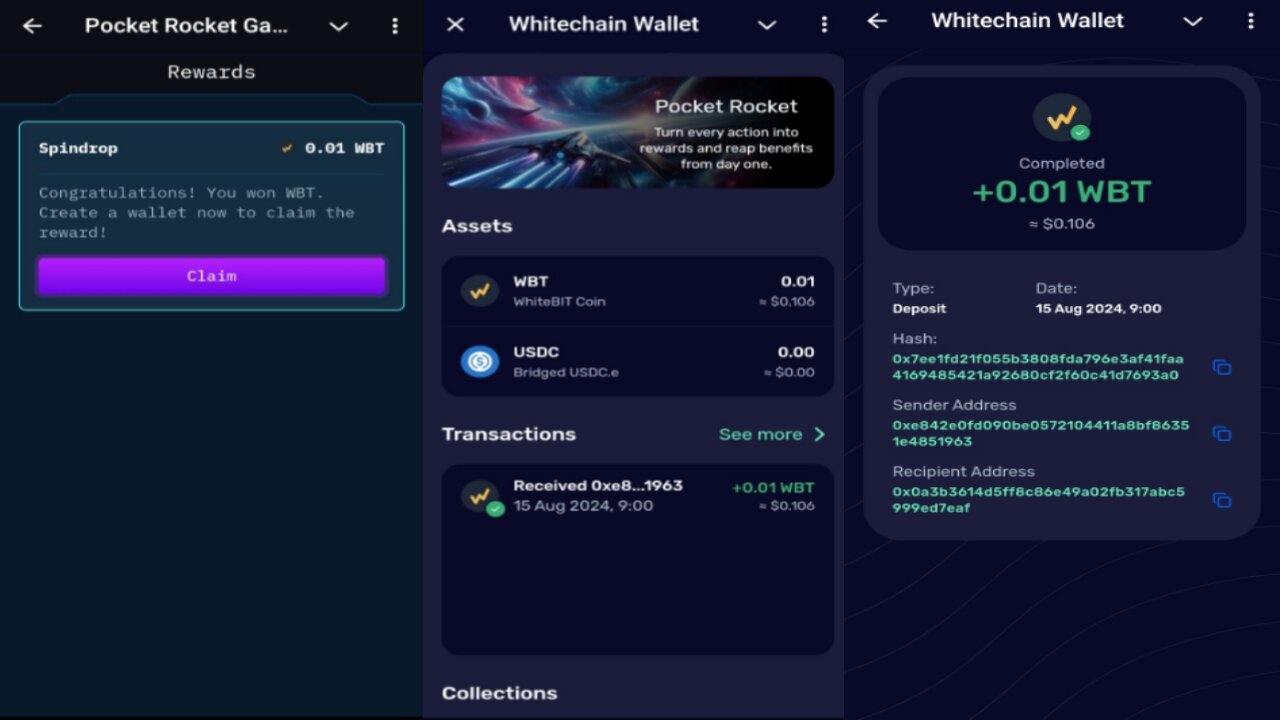The height and width of the screenshot is (720, 1280).
Task: Go back from the transaction detail wallet
Action: [x=877, y=21]
